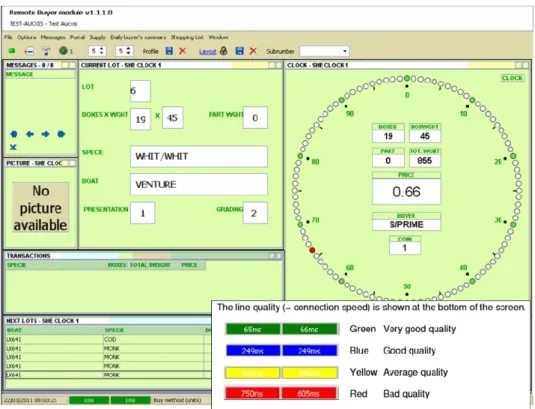The image size is (535, 409).
Task: Click the CLOCK button in clock panel
Action: (x=512, y=78)
